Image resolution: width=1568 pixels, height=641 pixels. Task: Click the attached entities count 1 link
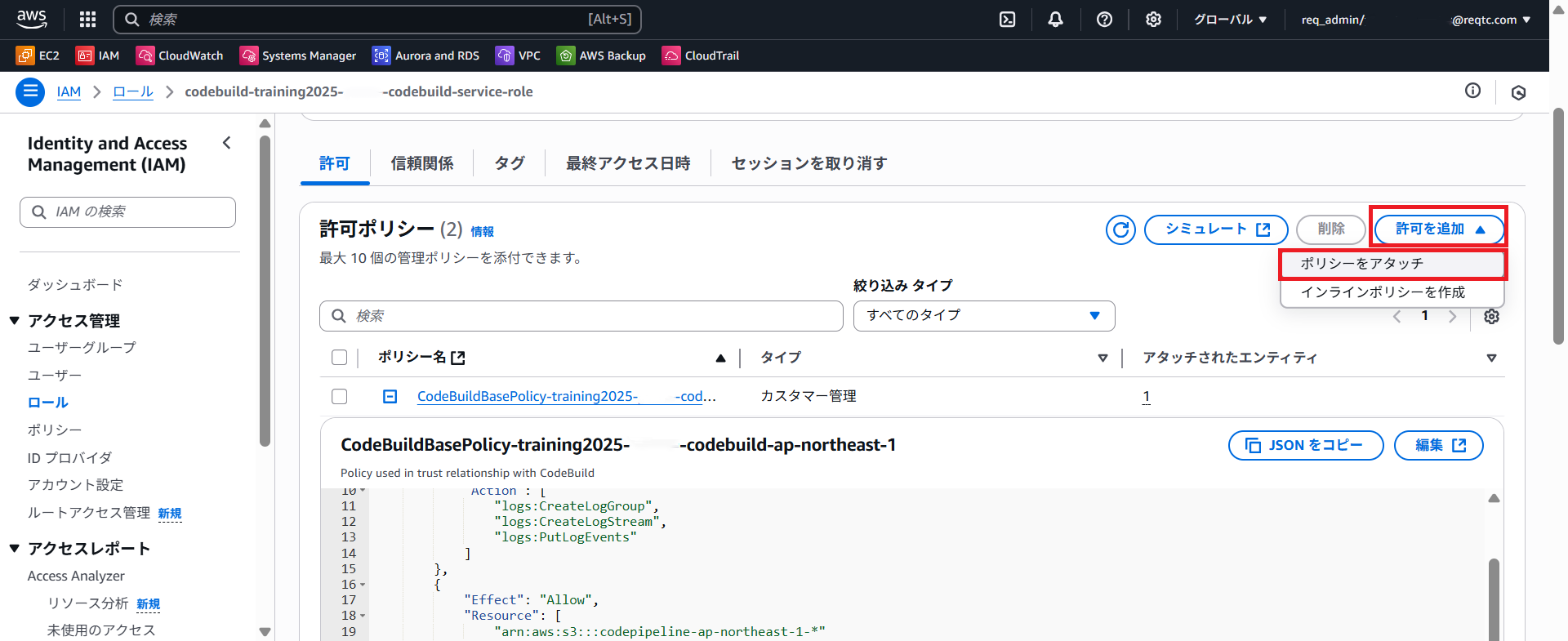pos(1146,396)
